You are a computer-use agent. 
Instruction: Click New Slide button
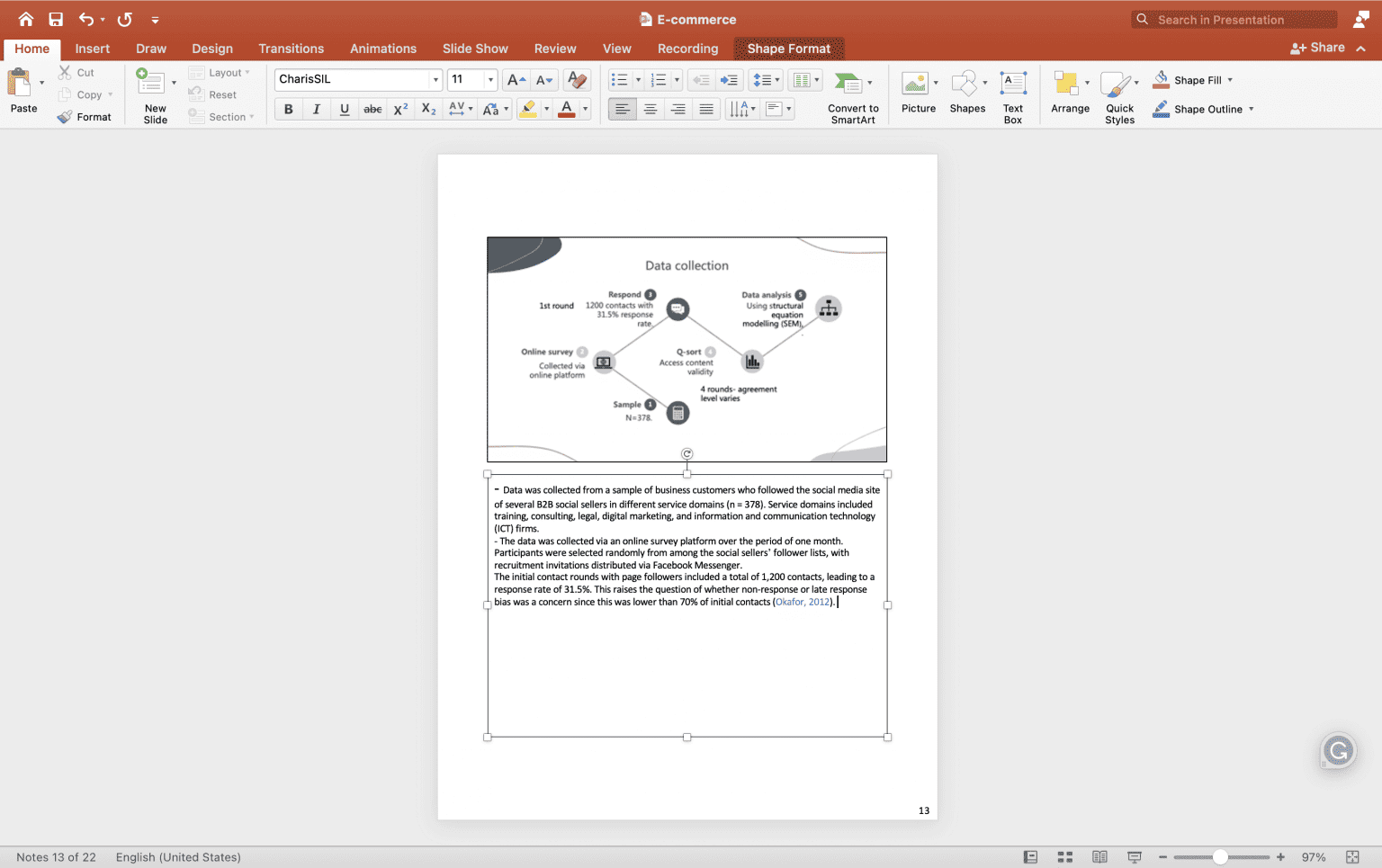[153, 94]
